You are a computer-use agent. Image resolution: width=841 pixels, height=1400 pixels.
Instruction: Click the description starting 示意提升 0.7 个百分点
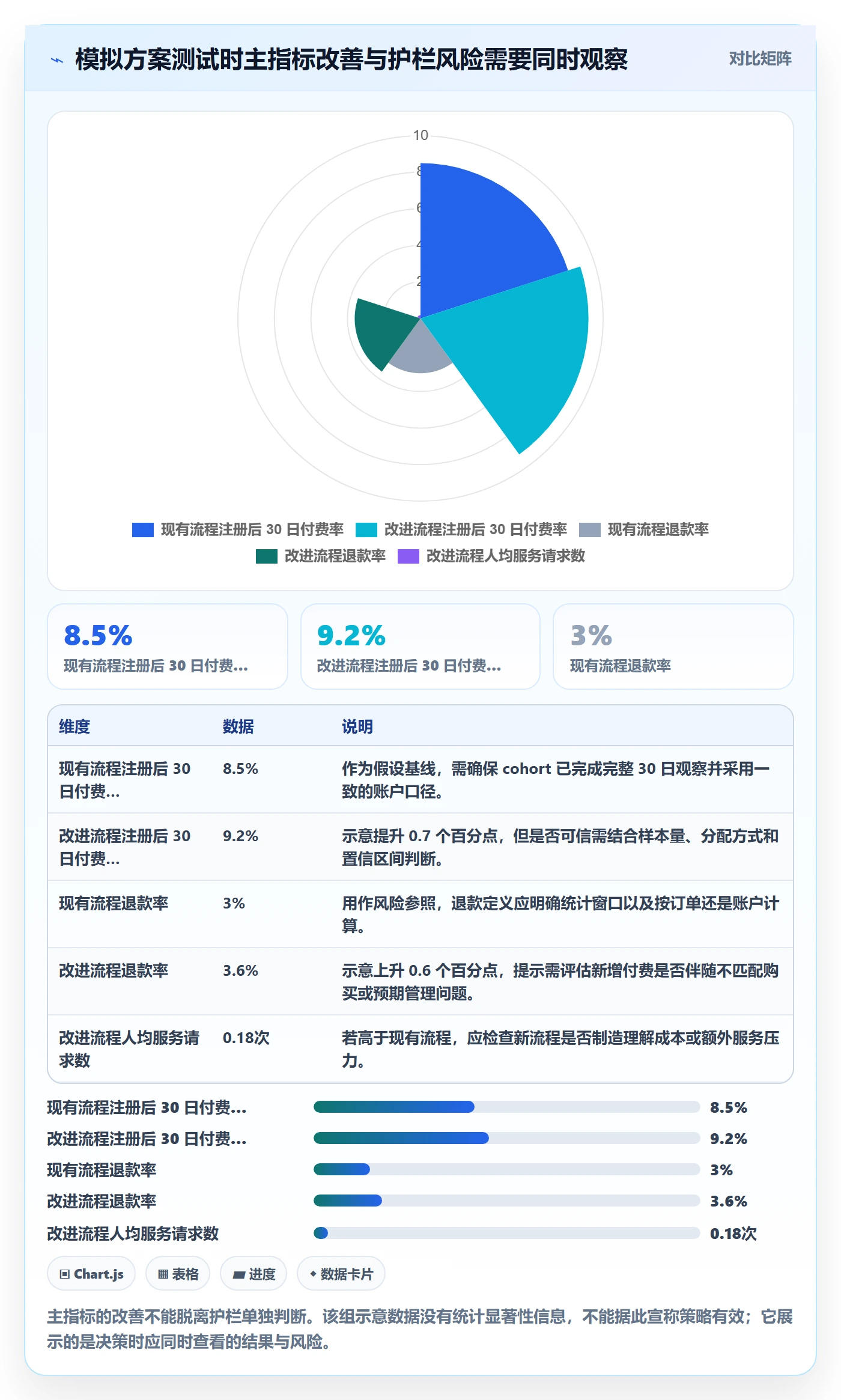(x=560, y=847)
